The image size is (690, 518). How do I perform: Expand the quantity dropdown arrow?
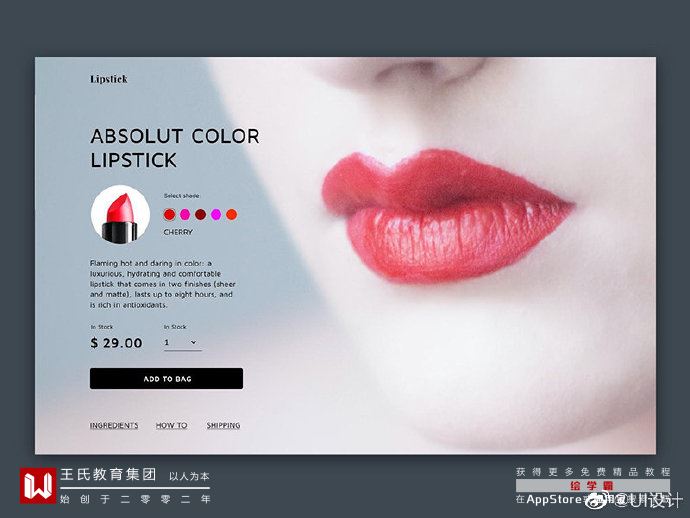[193, 342]
